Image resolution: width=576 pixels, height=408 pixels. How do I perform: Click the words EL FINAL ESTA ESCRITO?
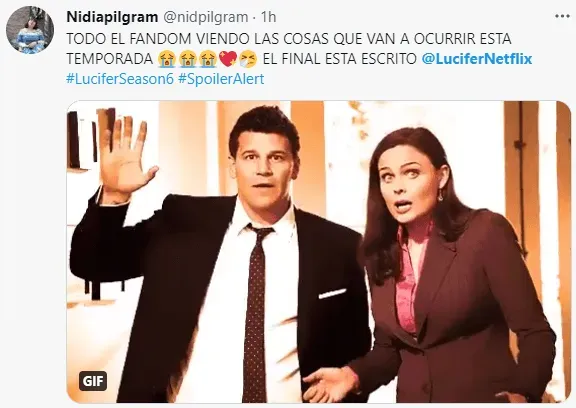[x=340, y=59]
